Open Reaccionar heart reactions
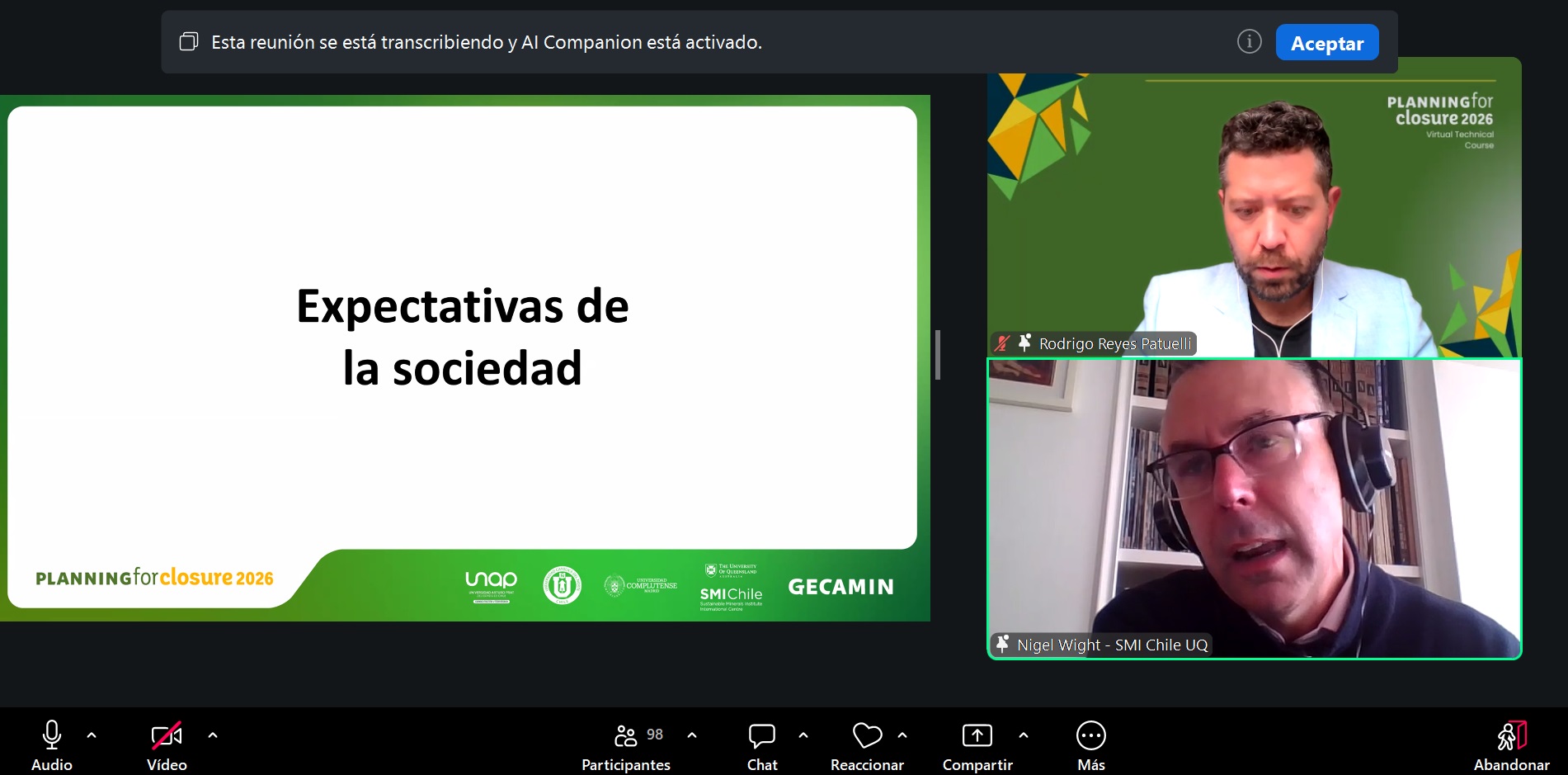Viewport: 1568px width, 775px height. (x=867, y=735)
